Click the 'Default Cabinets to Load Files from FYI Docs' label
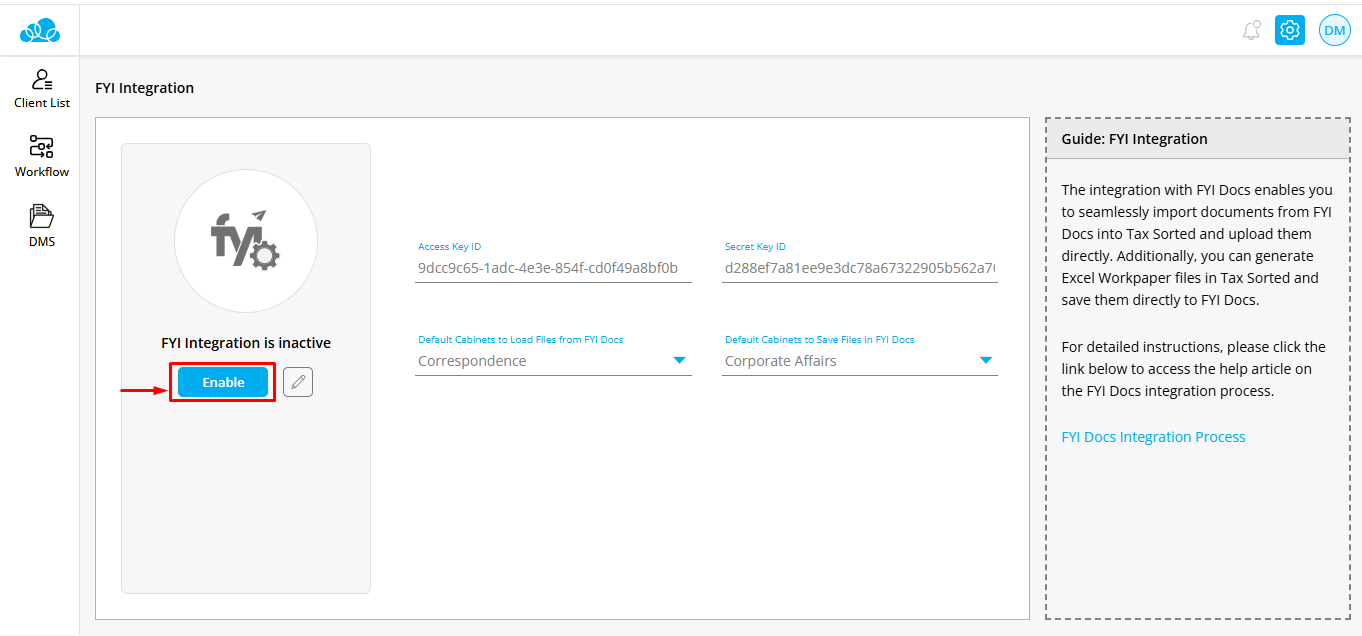Image resolution: width=1362 pixels, height=636 pixels. click(521, 340)
